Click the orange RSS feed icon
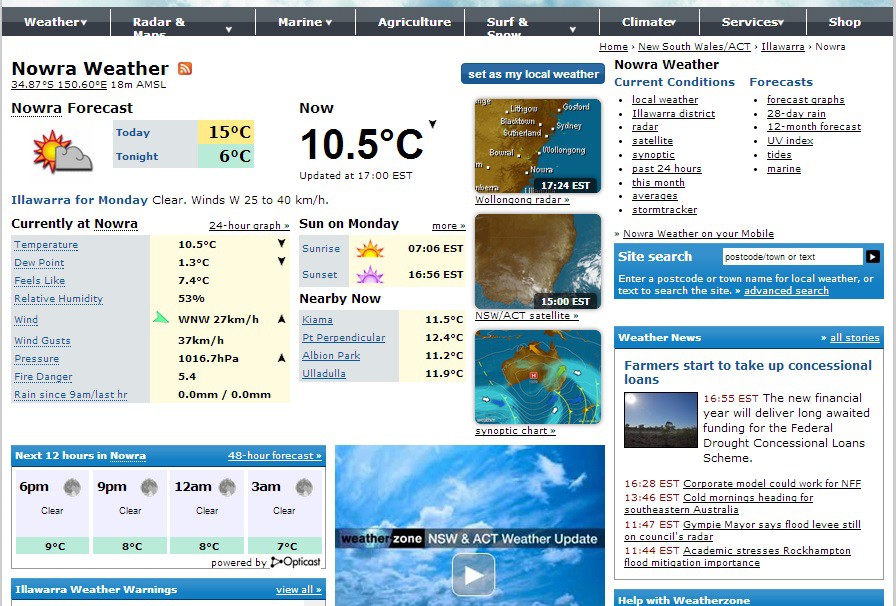The height and width of the screenshot is (606, 896). point(185,69)
